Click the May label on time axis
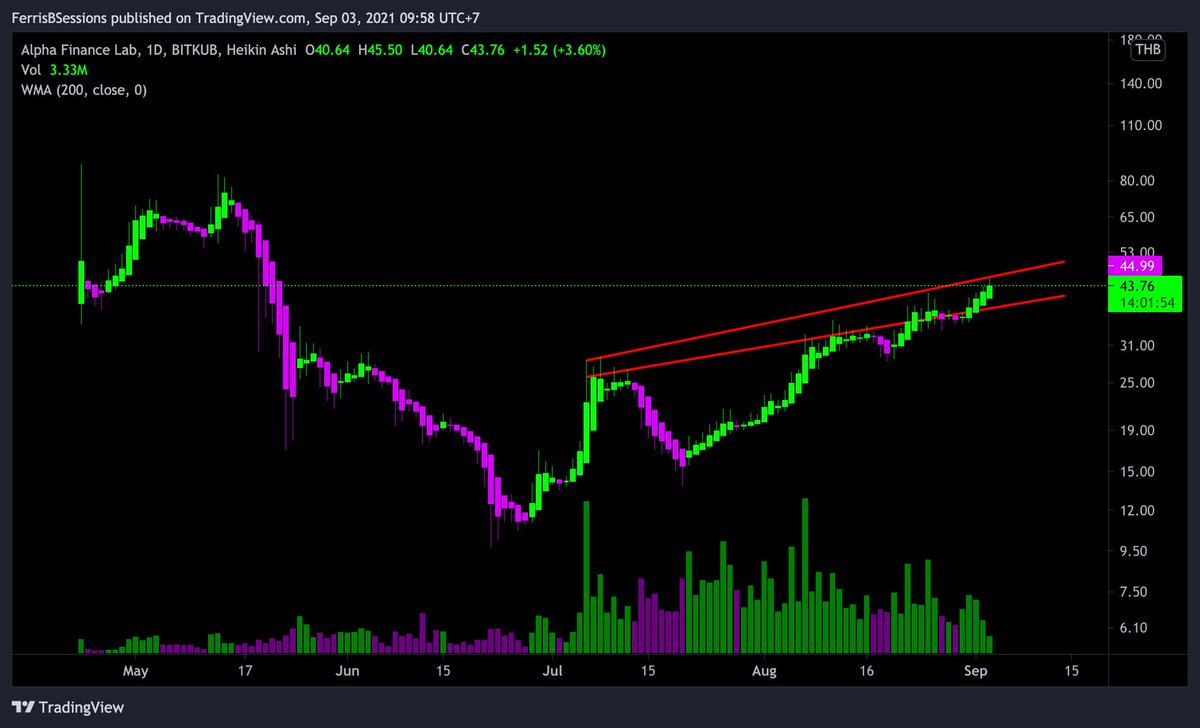1200x728 pixels. 135,671
